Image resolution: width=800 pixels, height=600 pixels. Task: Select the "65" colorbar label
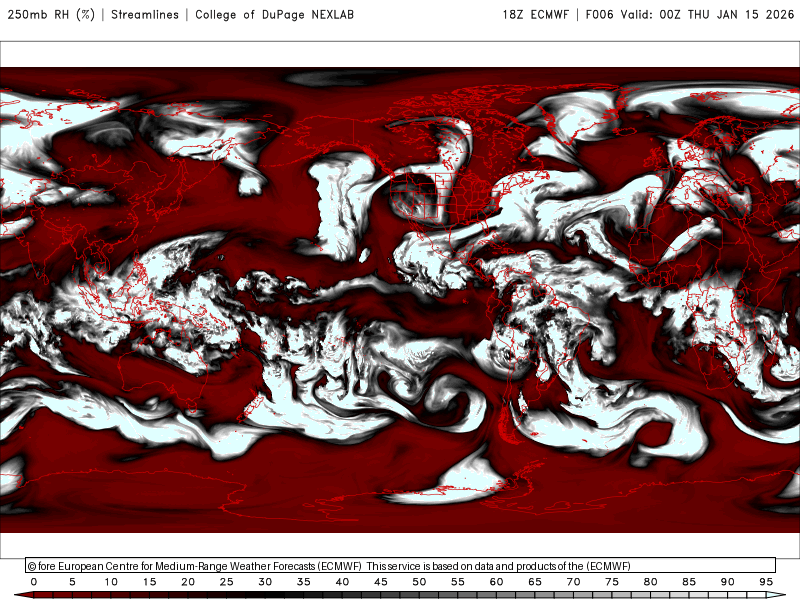535,582
